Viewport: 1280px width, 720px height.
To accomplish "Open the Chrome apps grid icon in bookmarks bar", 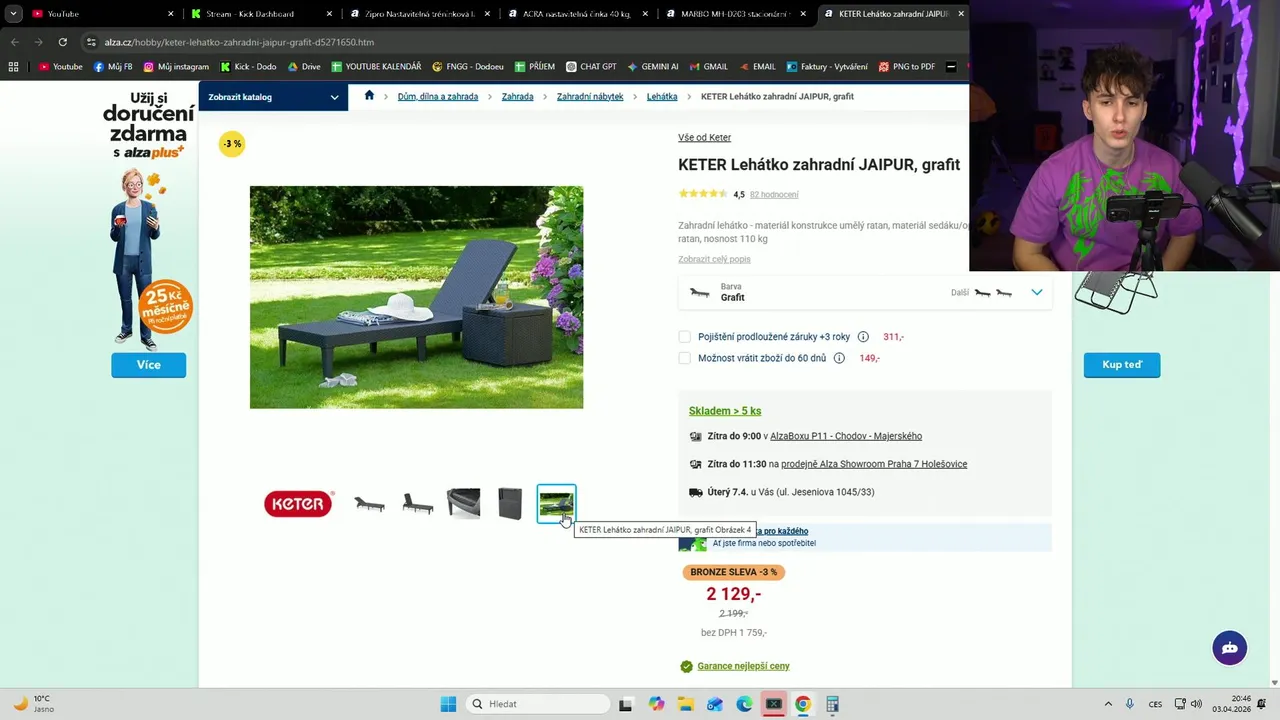I will pyautogui.click(x=13, y=67).
